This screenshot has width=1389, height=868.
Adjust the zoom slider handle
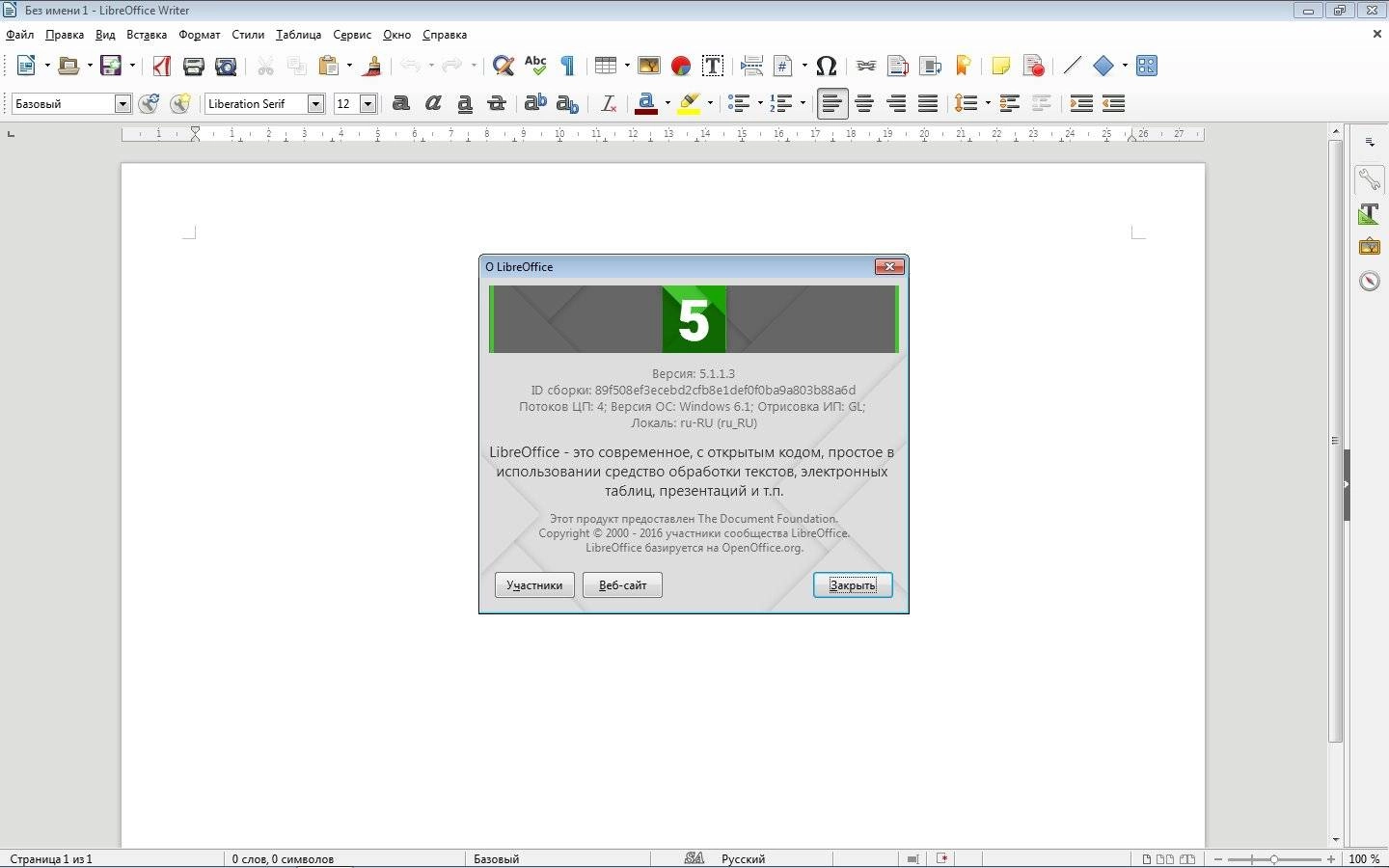pos(1274,858)
